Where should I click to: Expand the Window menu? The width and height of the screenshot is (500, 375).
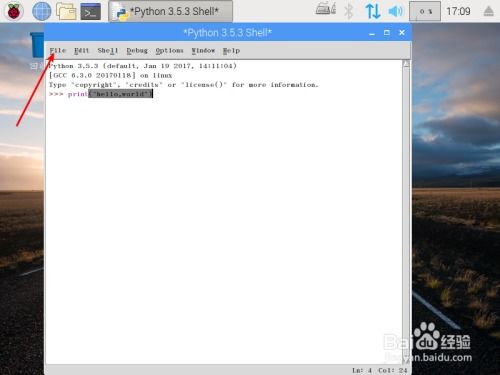pyautogui.click(x=203, y=51)
